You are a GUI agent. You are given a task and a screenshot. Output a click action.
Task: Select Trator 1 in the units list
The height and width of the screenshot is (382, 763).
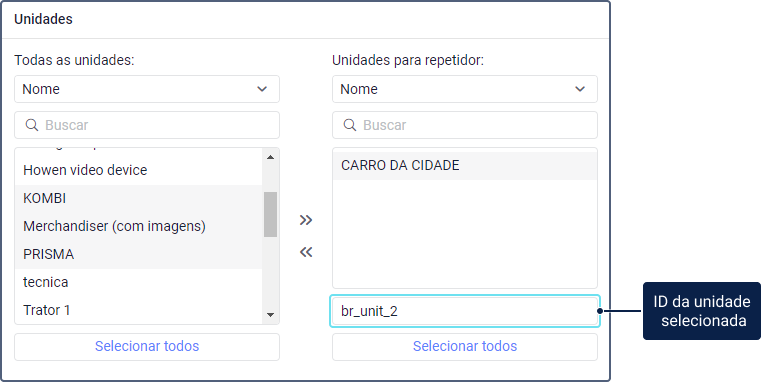coord(139,310)
